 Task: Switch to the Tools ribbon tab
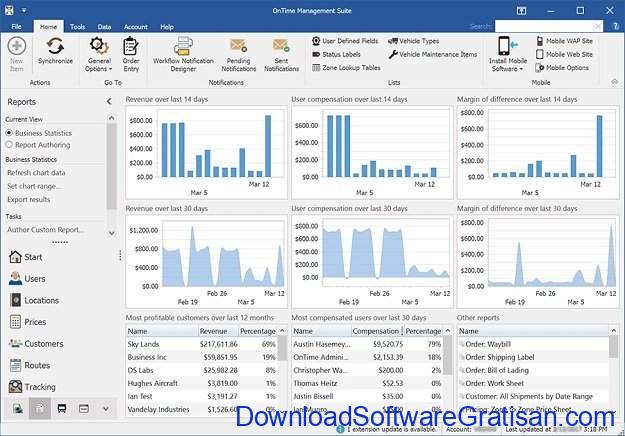pos(77,27)
